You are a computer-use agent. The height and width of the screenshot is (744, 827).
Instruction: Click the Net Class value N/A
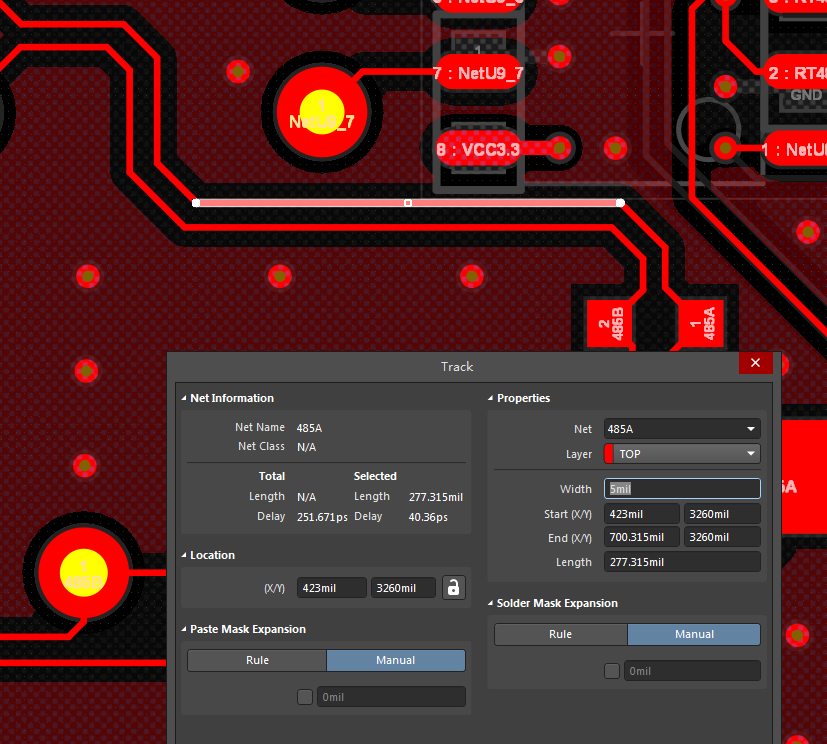(x=306, y=447)
